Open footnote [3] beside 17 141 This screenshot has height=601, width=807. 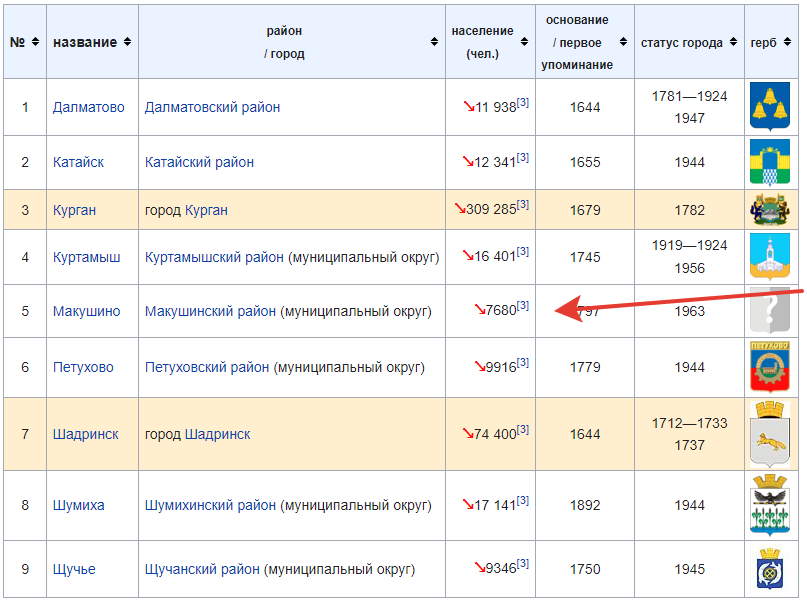[x=523, y=500]
